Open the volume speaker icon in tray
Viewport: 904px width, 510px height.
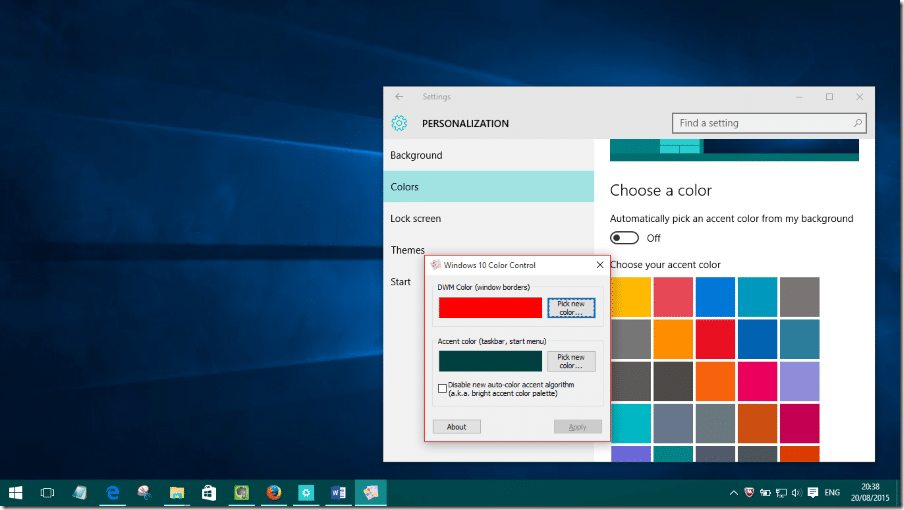[x=797, y=493]
